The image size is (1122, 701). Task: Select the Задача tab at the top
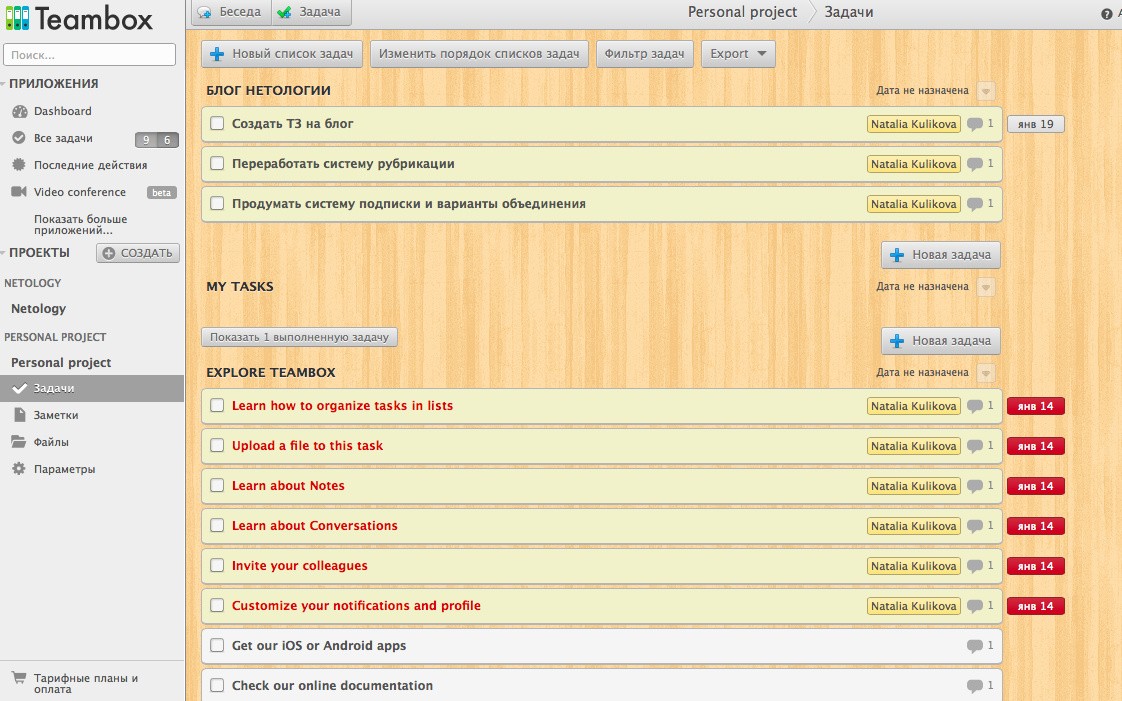308,12
